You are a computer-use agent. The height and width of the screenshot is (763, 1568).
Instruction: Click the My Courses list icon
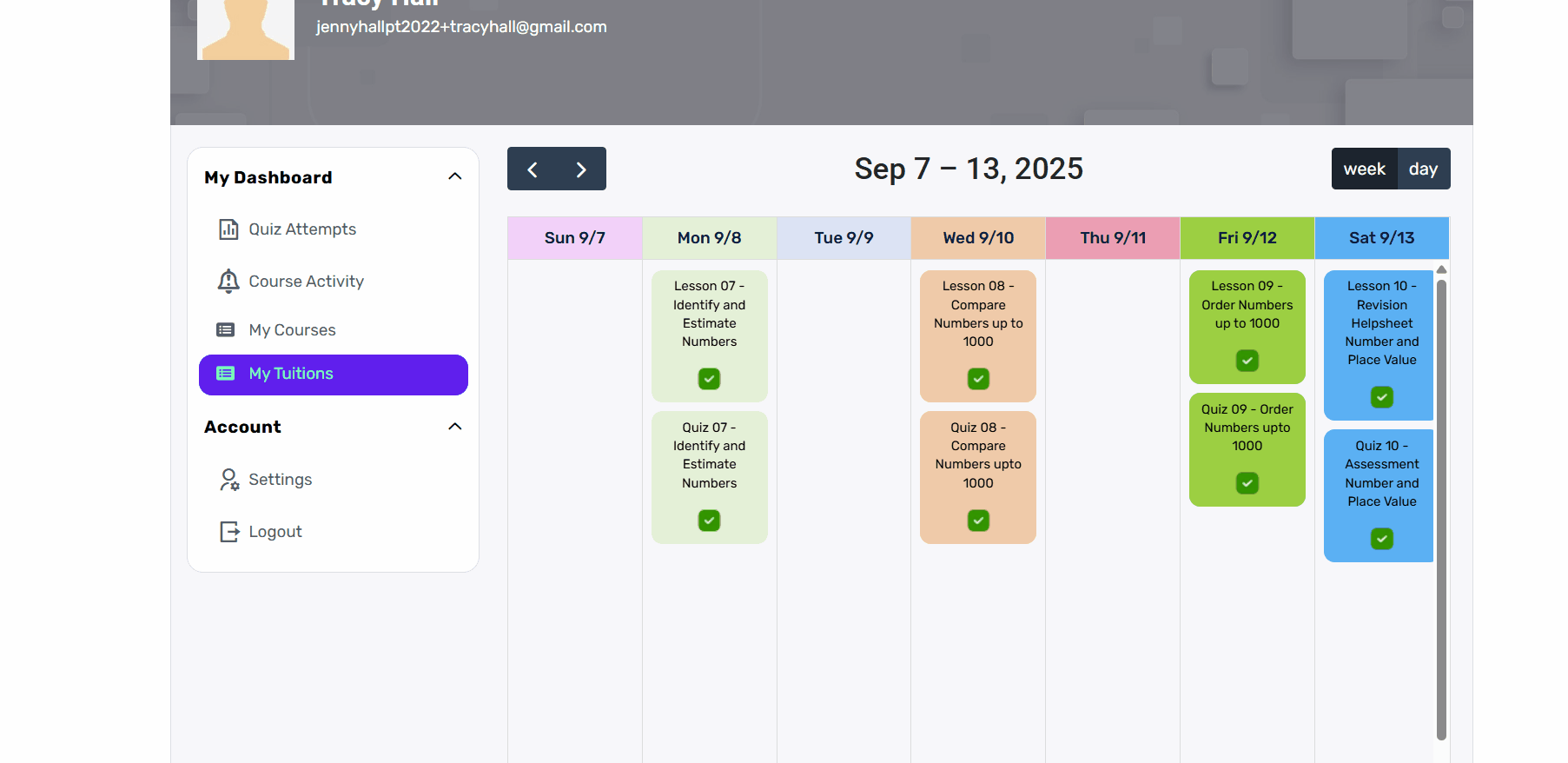[226, 330]
